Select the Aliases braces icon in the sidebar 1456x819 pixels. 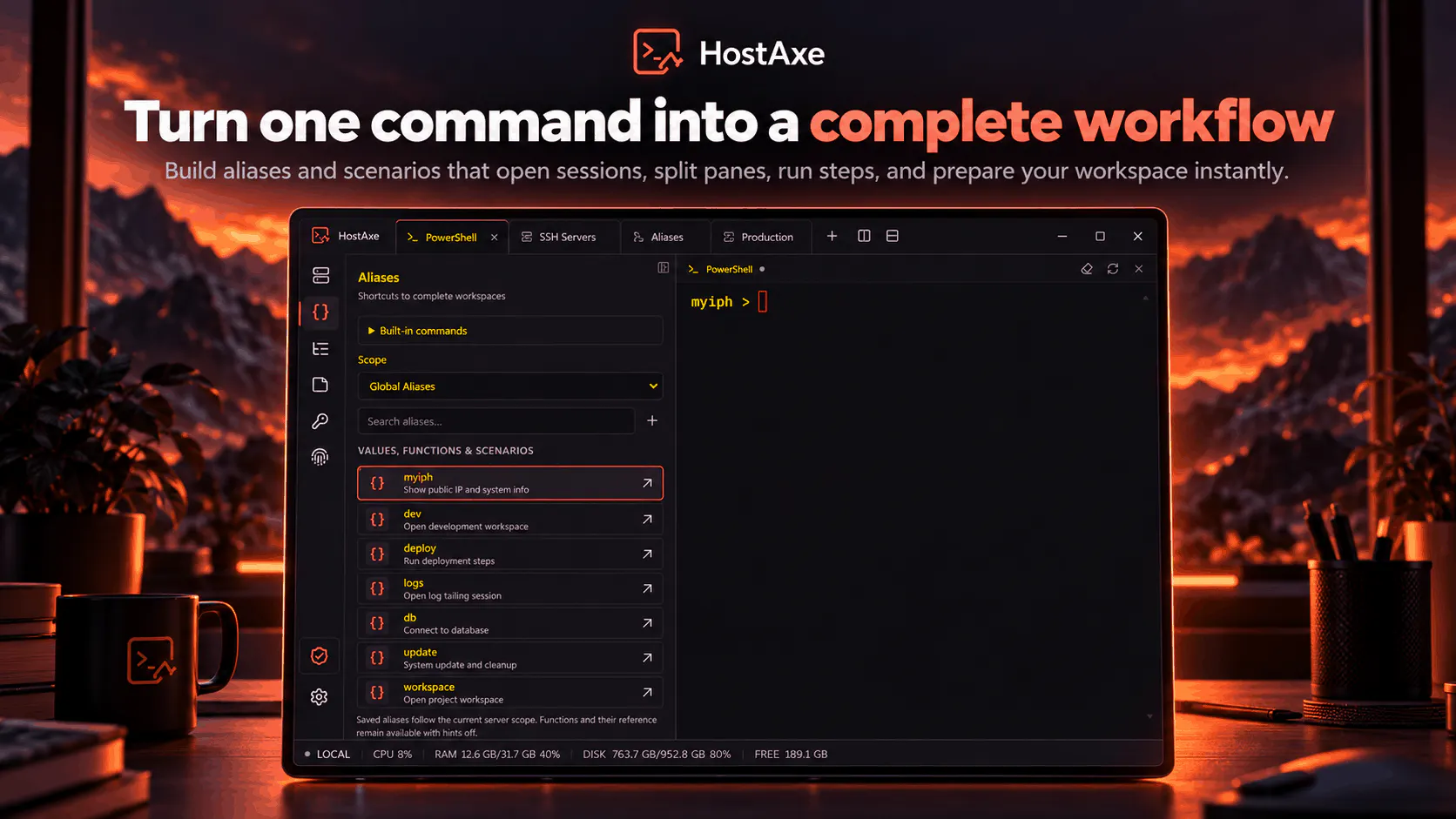(320, 312)
